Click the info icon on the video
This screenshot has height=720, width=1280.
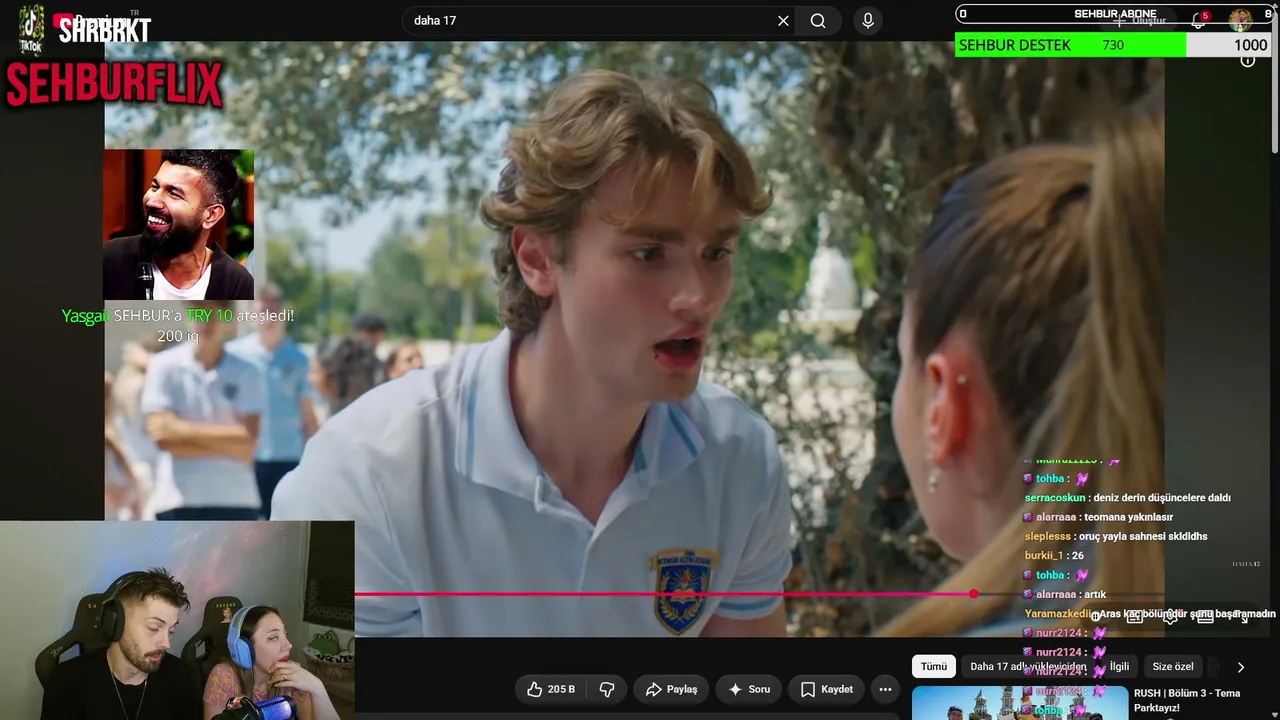click(x=1248, y=60)
